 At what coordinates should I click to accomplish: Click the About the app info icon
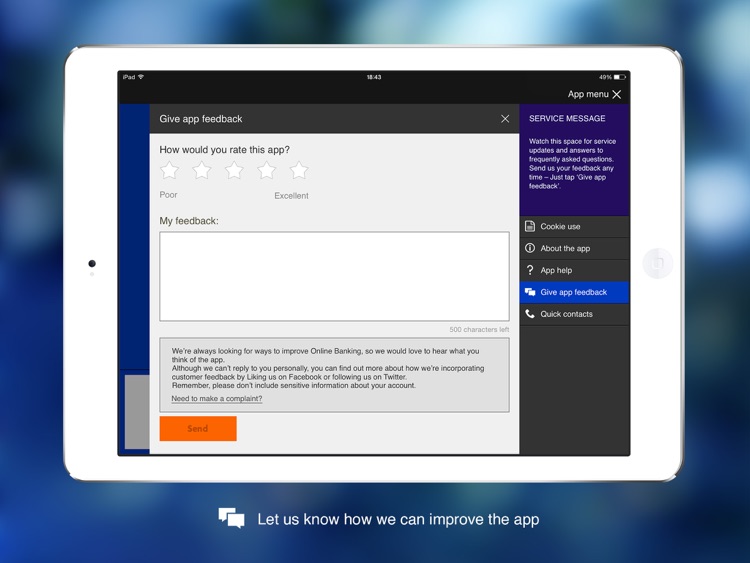coord(530,248)
